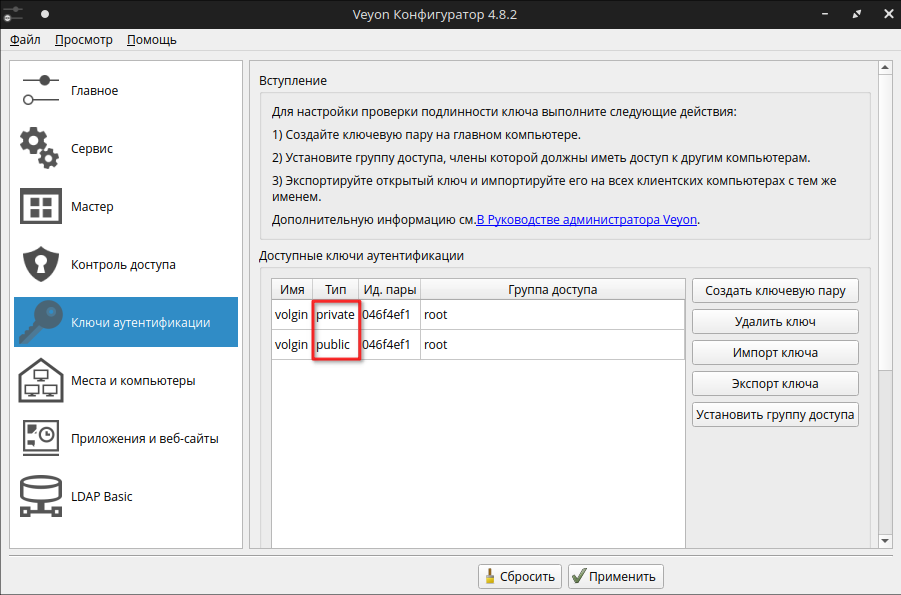Click the Импорт ключа button
Screen dimensions: 901x595
click(775, 352)
